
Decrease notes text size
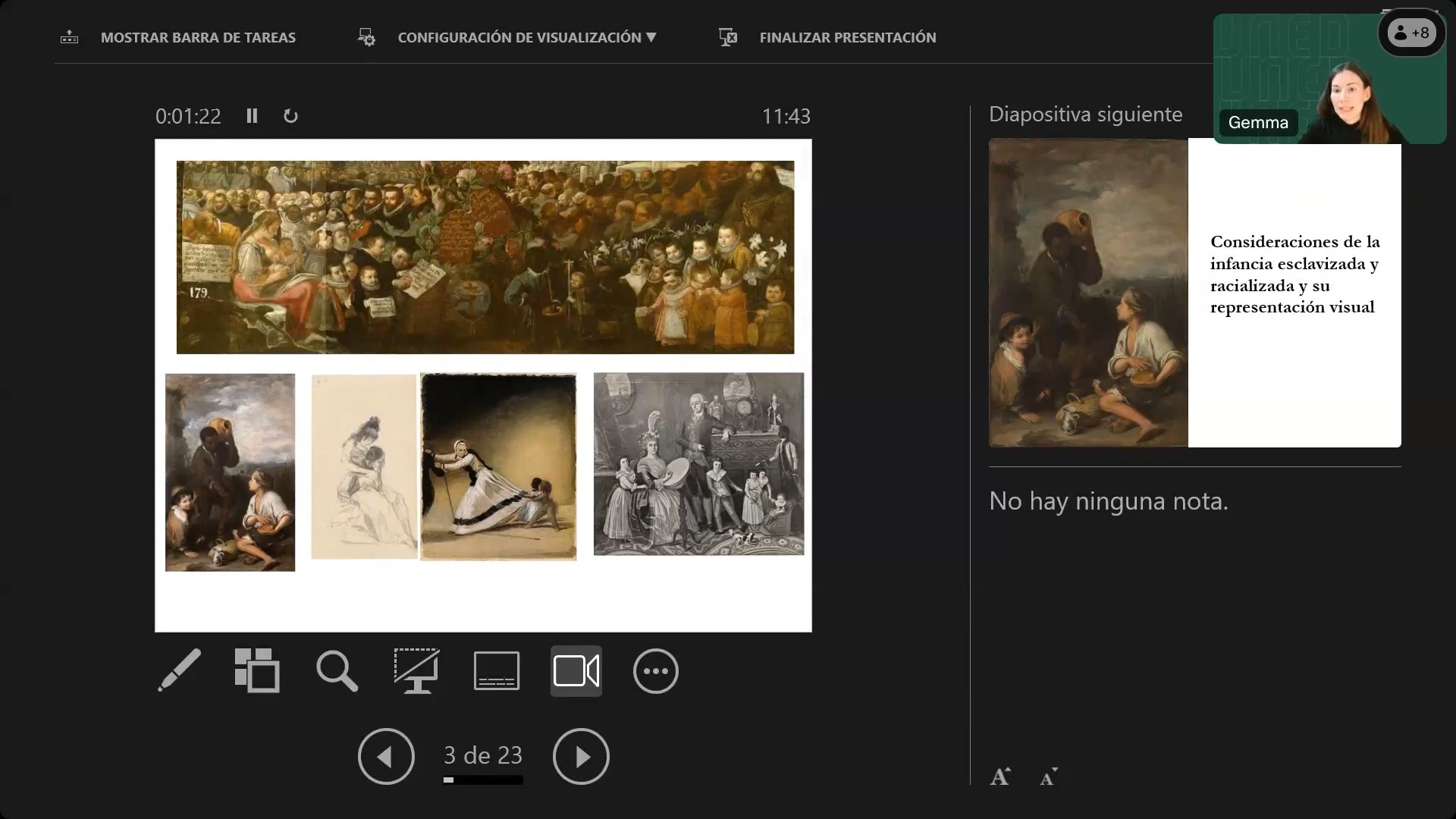(x=1049, y=777)
